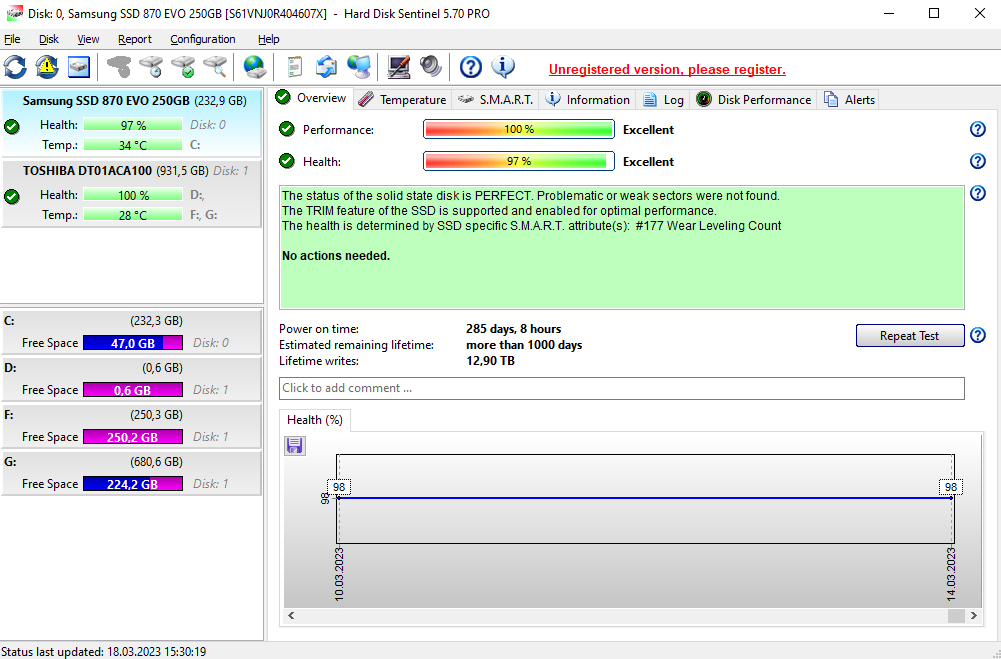Select the C: partition entry
The image size is (1001, 659).
[132, 331]
